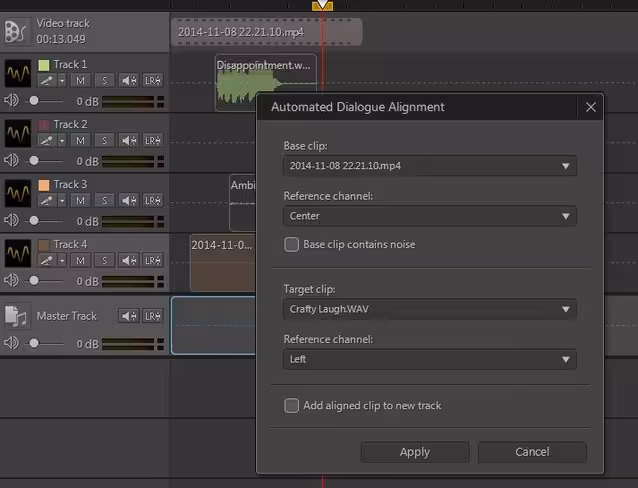Click Track 2 volume slider handle
The width and height of the screenshot is (638, 488).
pos(34,160)
